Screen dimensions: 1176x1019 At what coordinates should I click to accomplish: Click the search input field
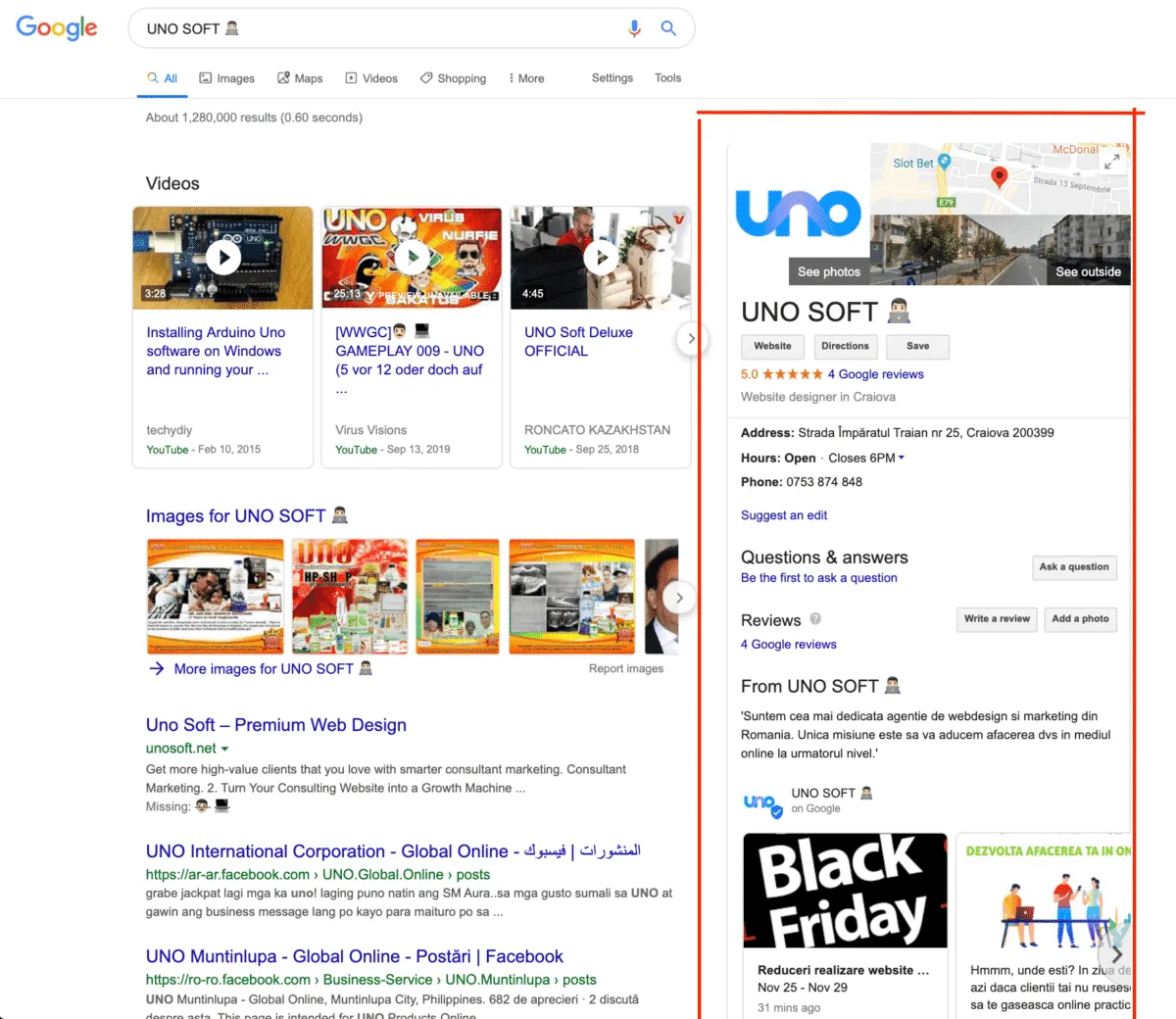point(382,28)
